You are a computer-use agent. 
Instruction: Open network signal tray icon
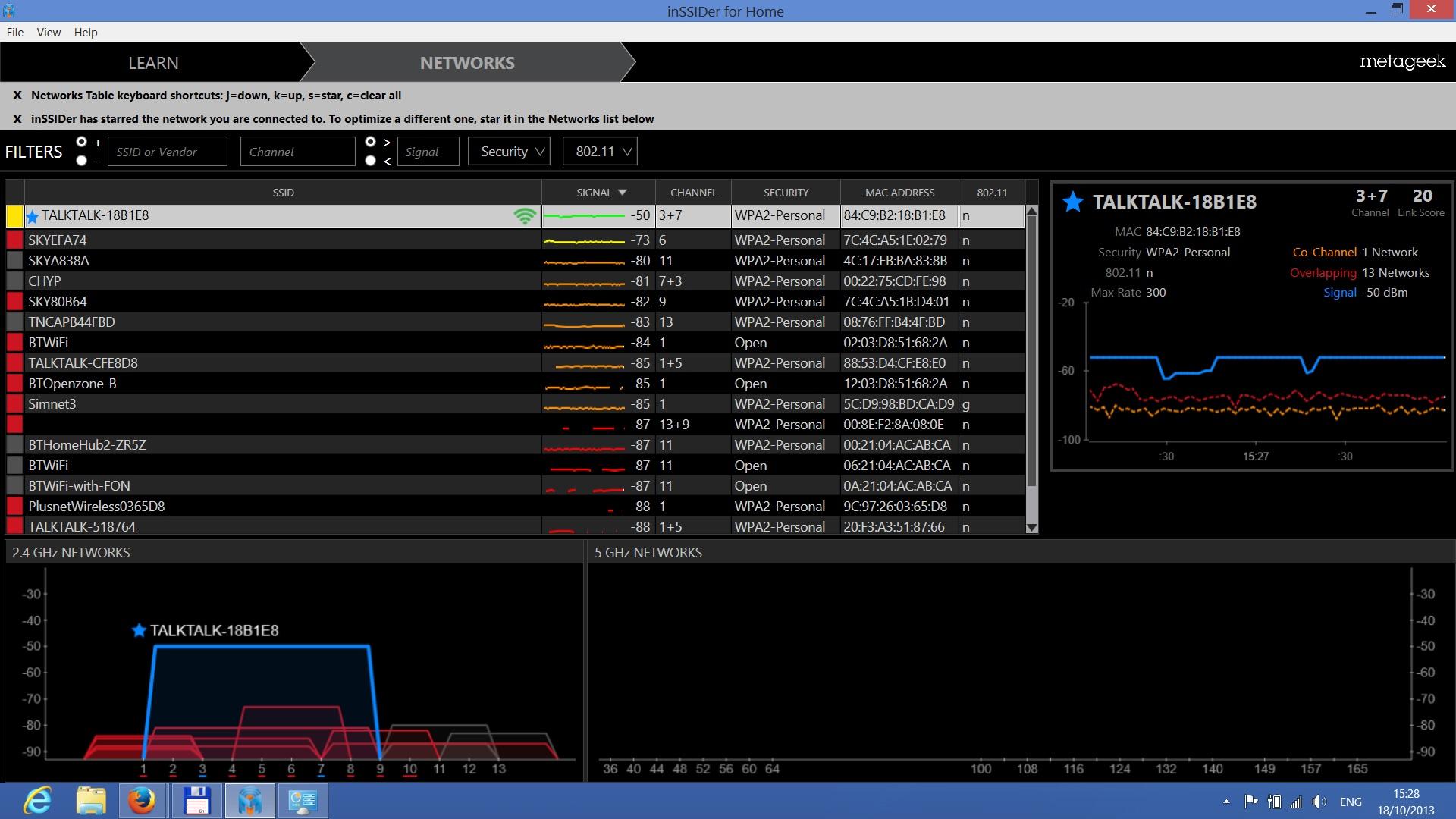click(1296, 802)
